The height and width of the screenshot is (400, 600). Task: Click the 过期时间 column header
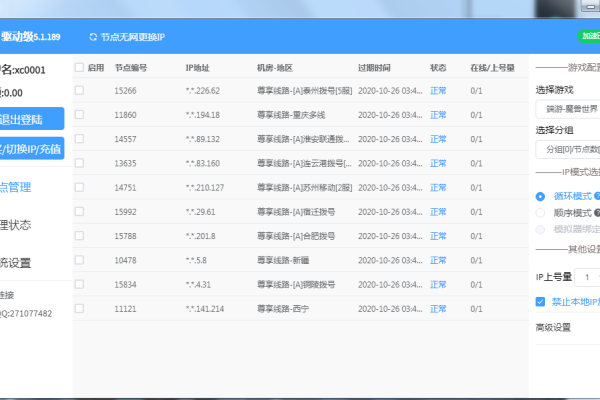[374, 68]
